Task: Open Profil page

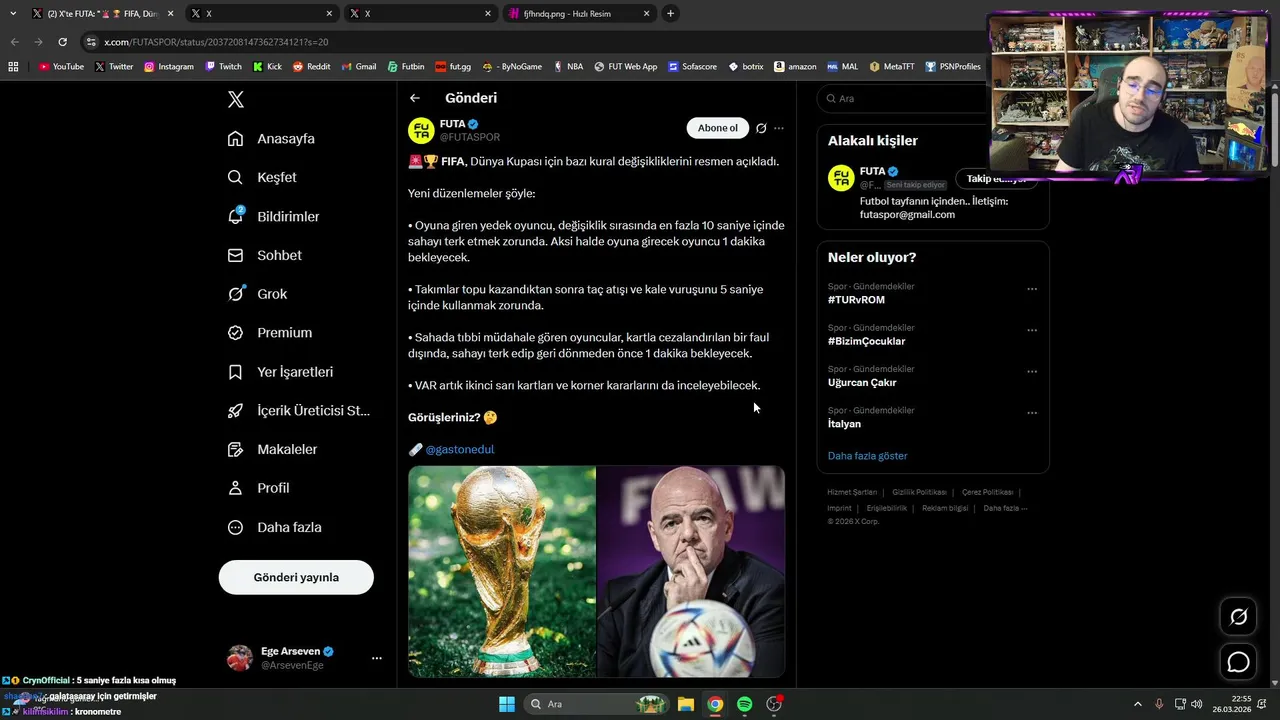Action: 258,488
